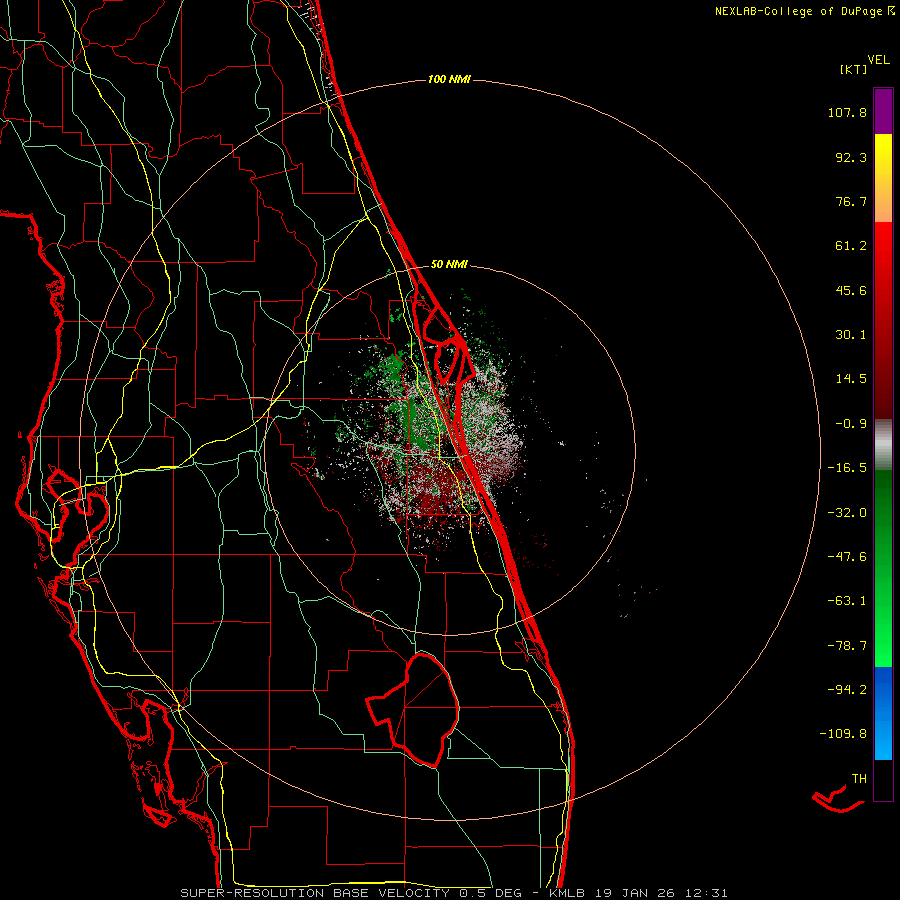Click the 14.5 legend value

[851, 379]
